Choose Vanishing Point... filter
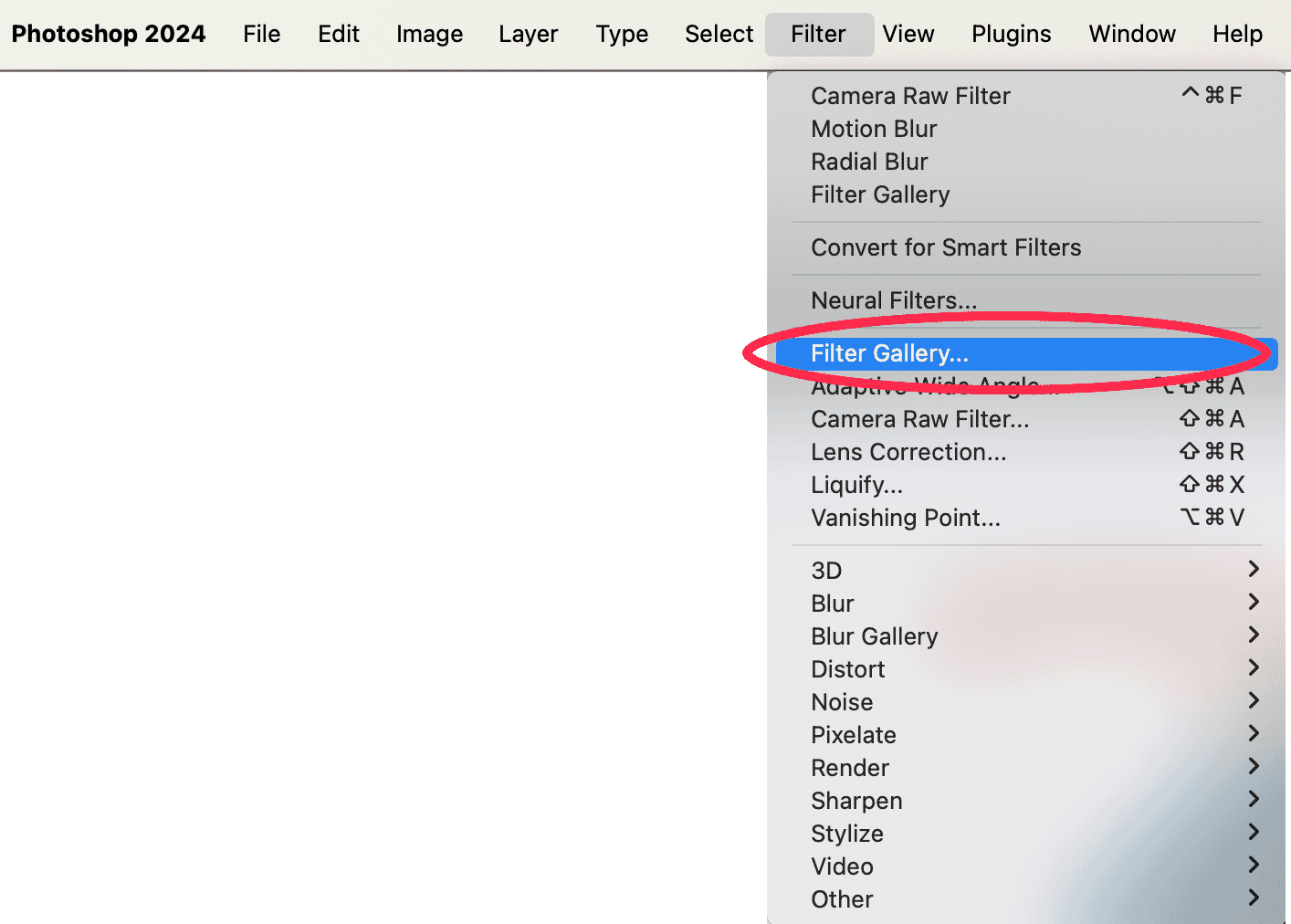 [906, 518]
